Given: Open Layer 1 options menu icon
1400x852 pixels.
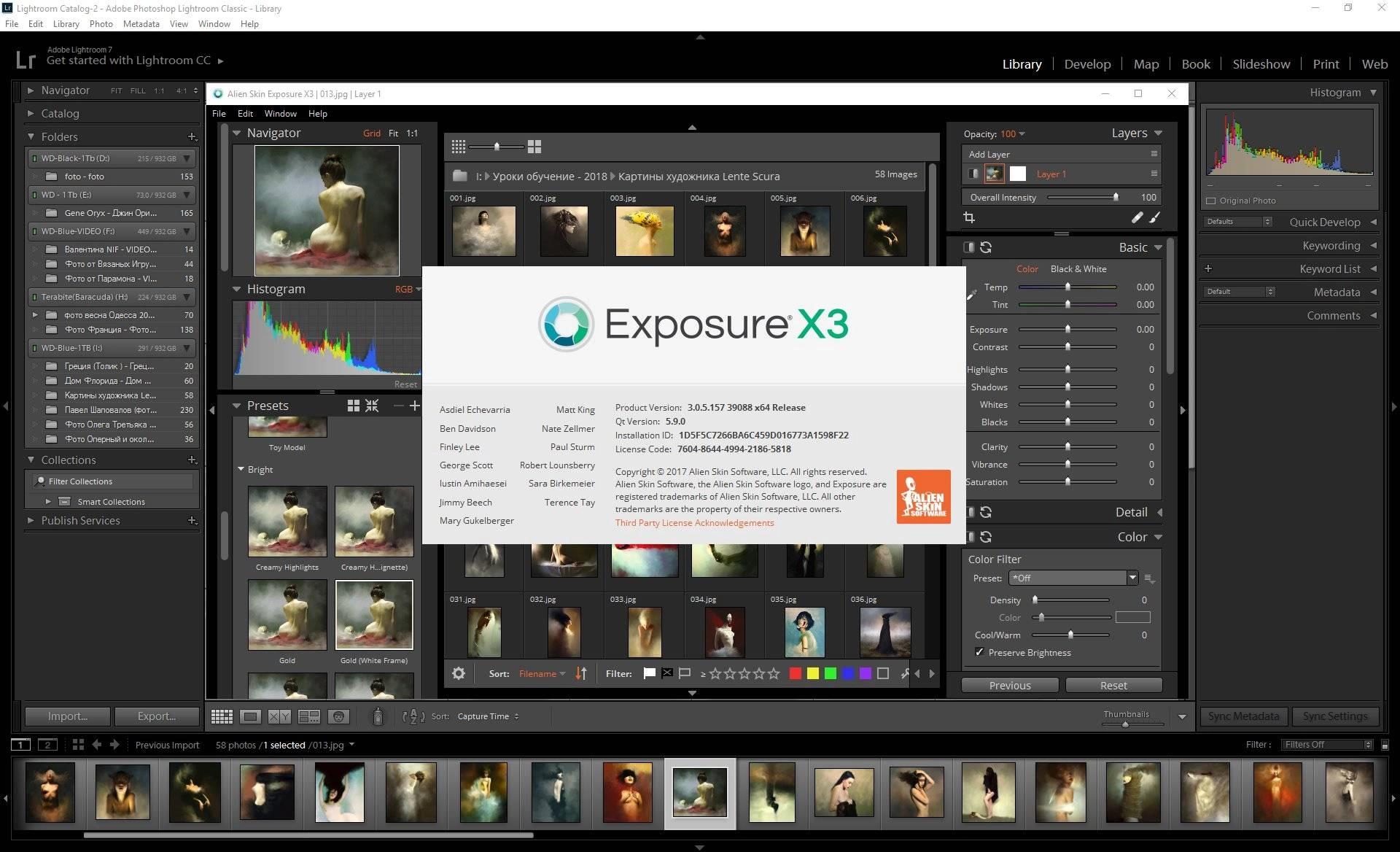Looking at the screenshot, I should (x=1154, y=174).
